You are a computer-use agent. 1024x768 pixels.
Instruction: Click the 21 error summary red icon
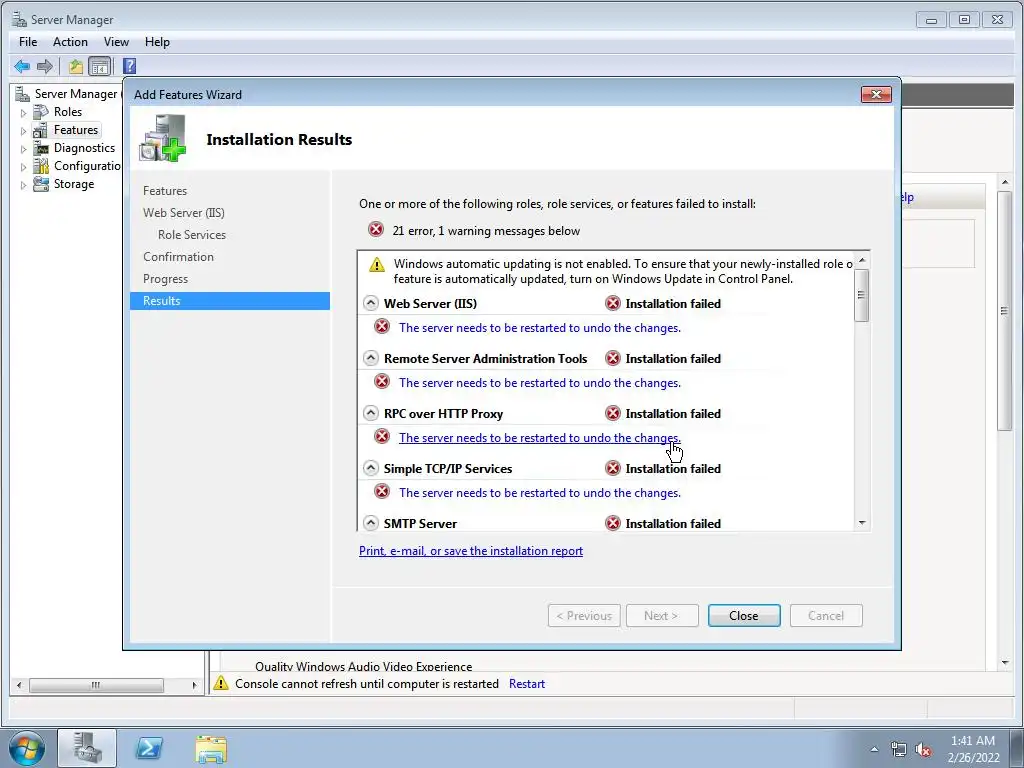(376, 230)
